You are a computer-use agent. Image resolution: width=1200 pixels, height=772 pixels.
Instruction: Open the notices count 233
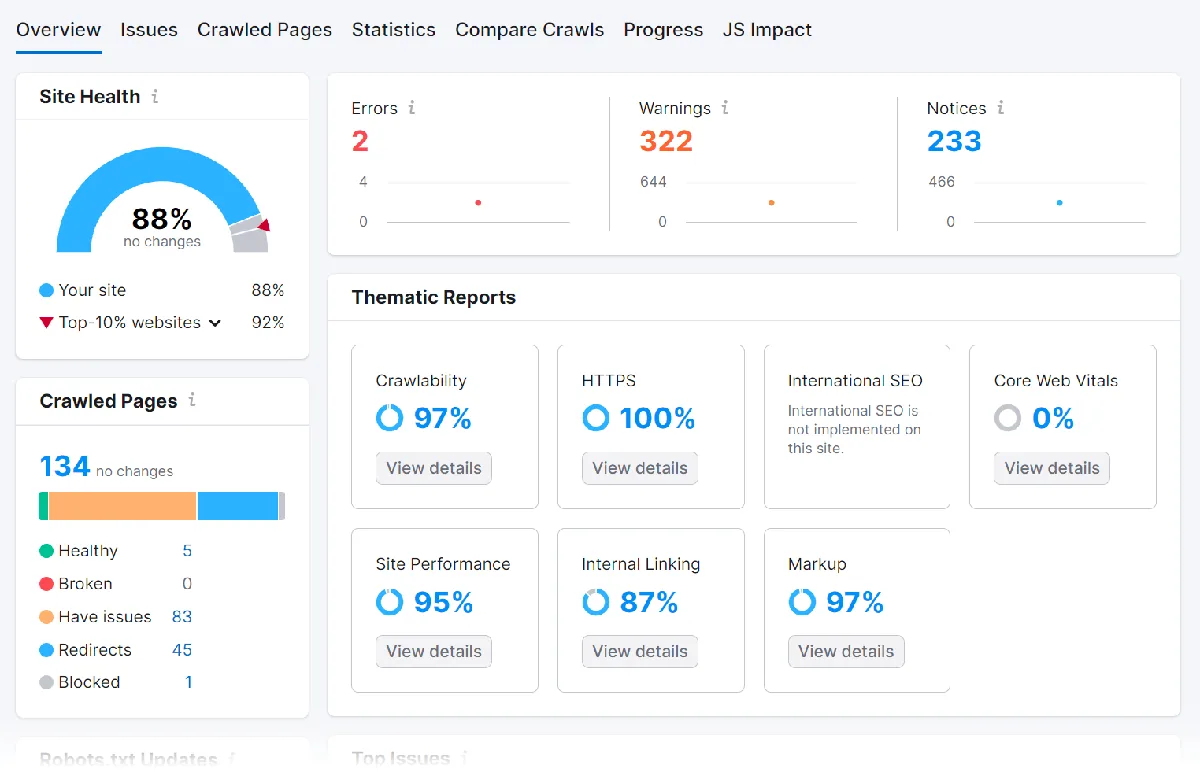pyautogui.click(x=954, y=142)
